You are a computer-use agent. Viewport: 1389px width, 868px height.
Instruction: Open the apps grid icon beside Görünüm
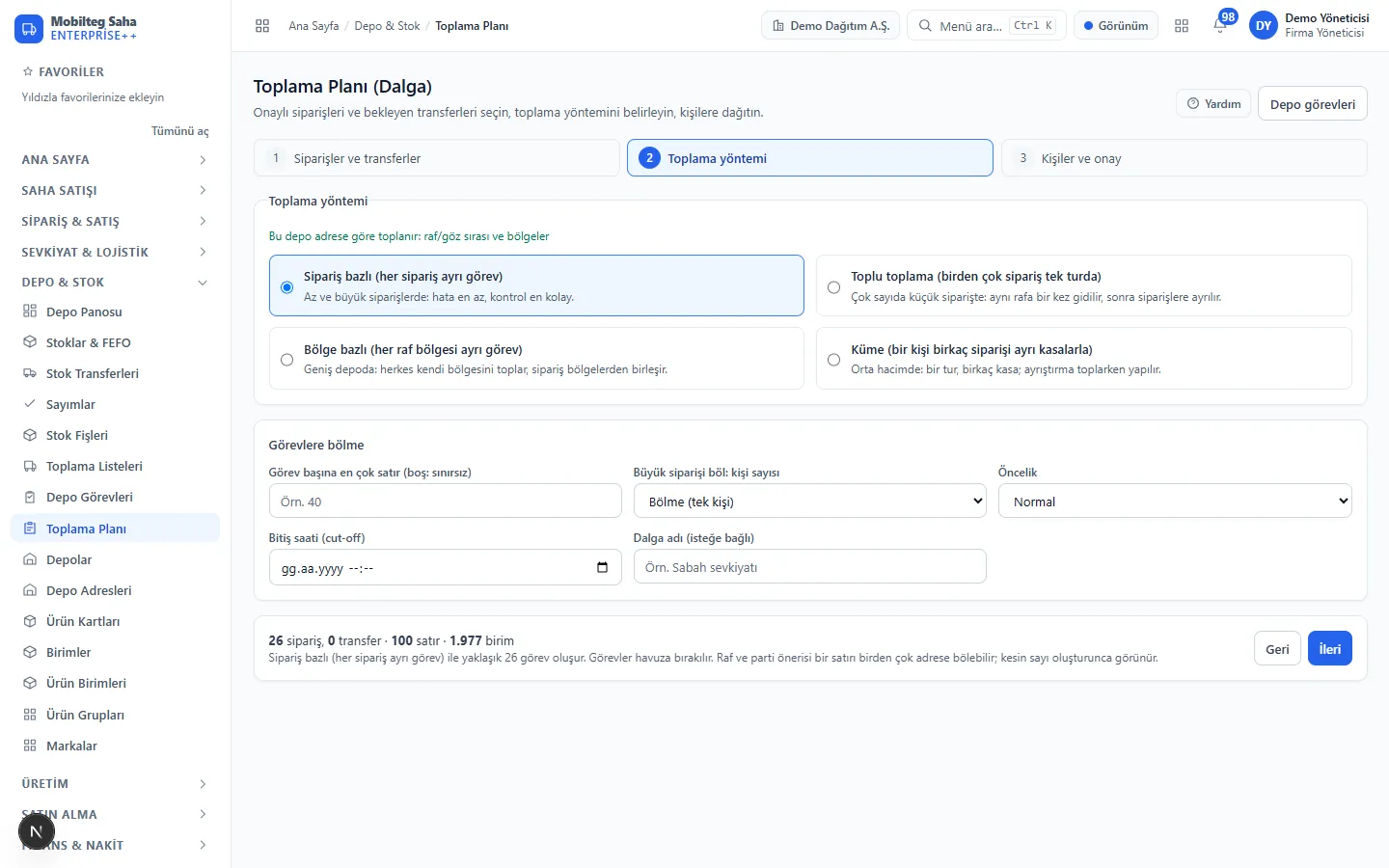1182,26
